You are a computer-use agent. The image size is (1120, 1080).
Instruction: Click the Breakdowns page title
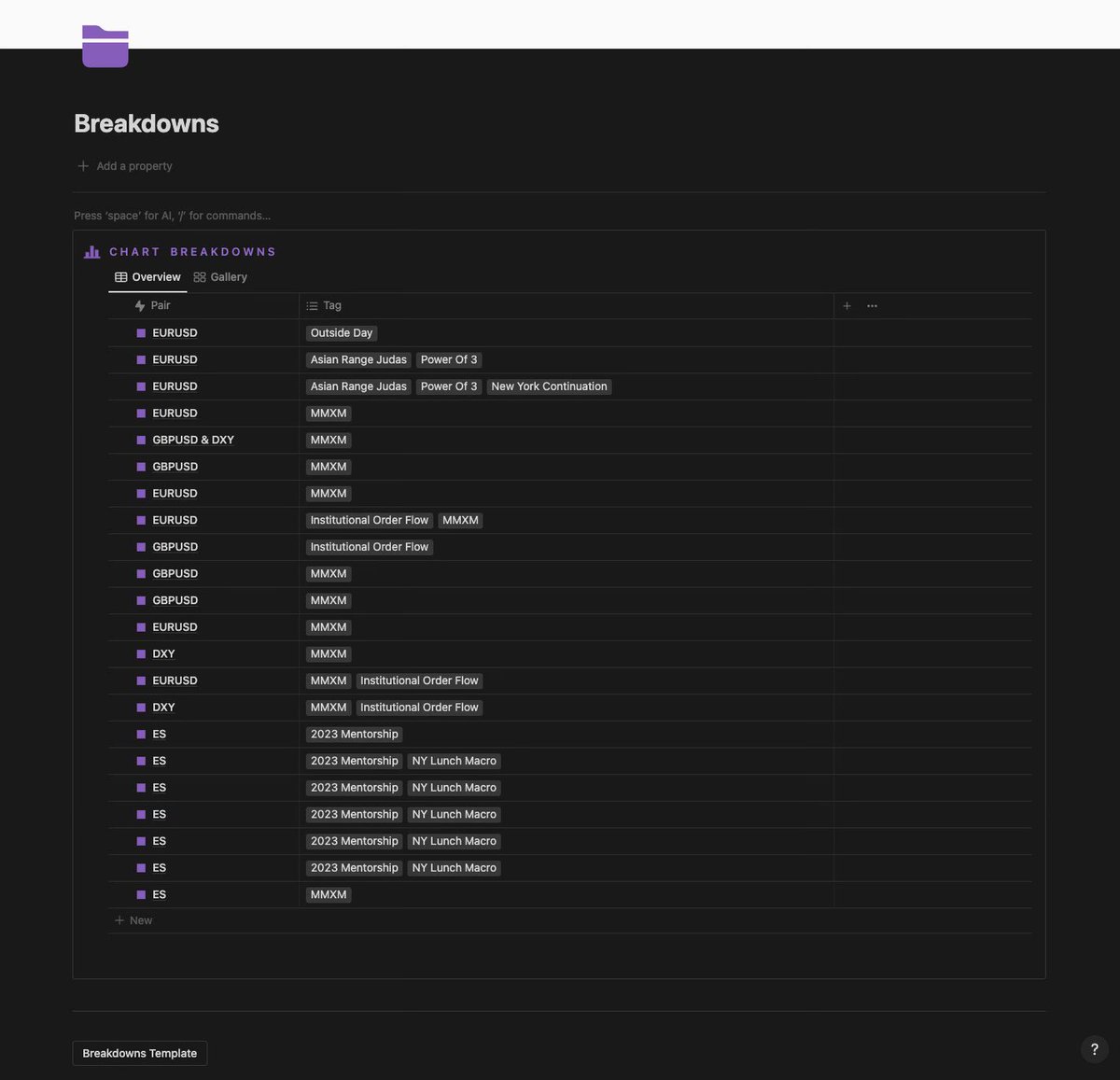click(x=147, y=123)
